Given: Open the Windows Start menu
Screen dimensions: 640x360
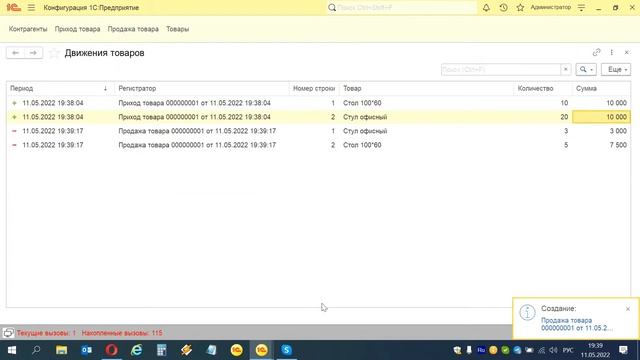Looking at the screenshot, I should coord(11,350).
